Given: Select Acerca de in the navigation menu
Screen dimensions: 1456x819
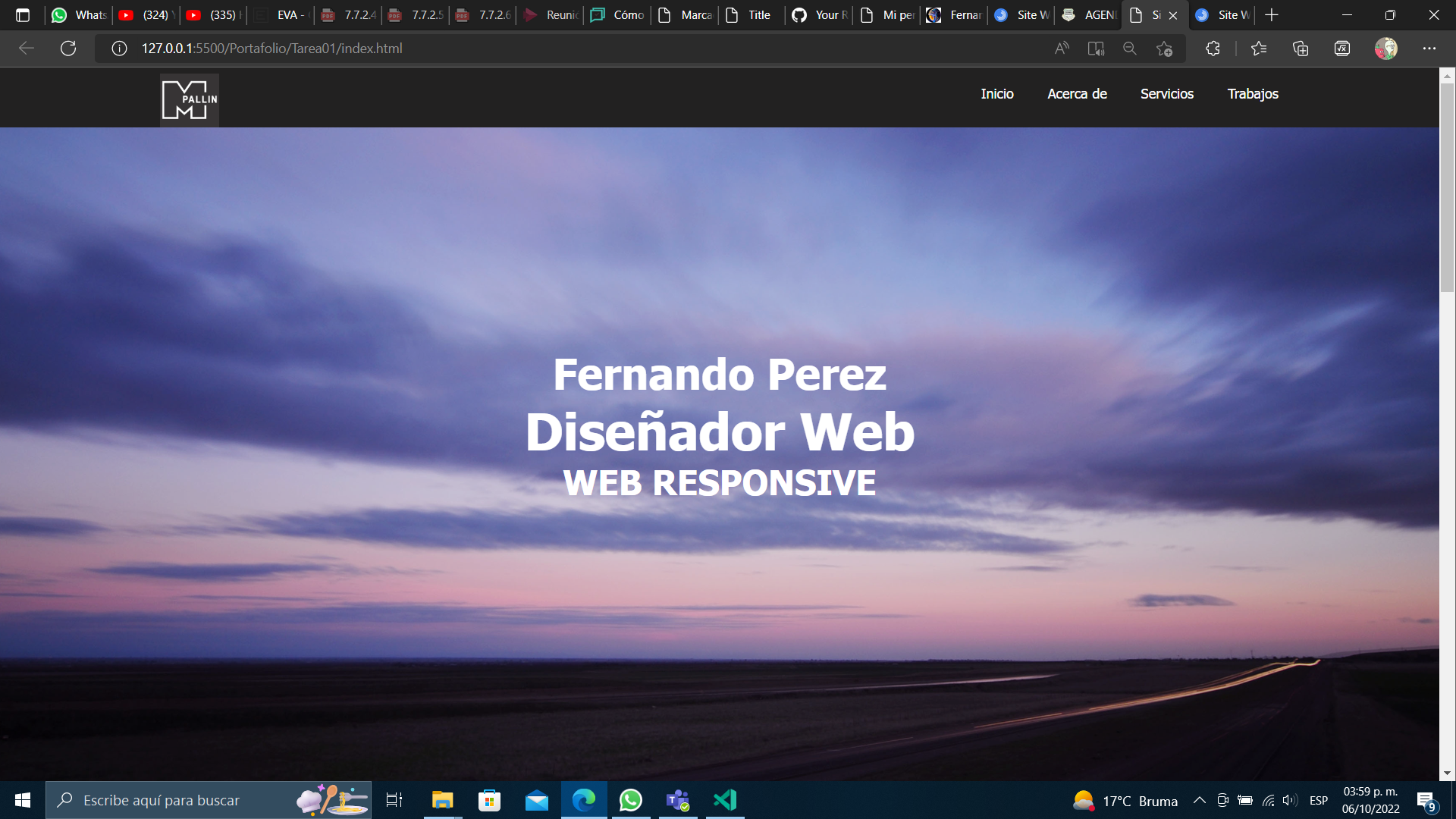Looking at the screenshot, I should tap(1077, 93).
